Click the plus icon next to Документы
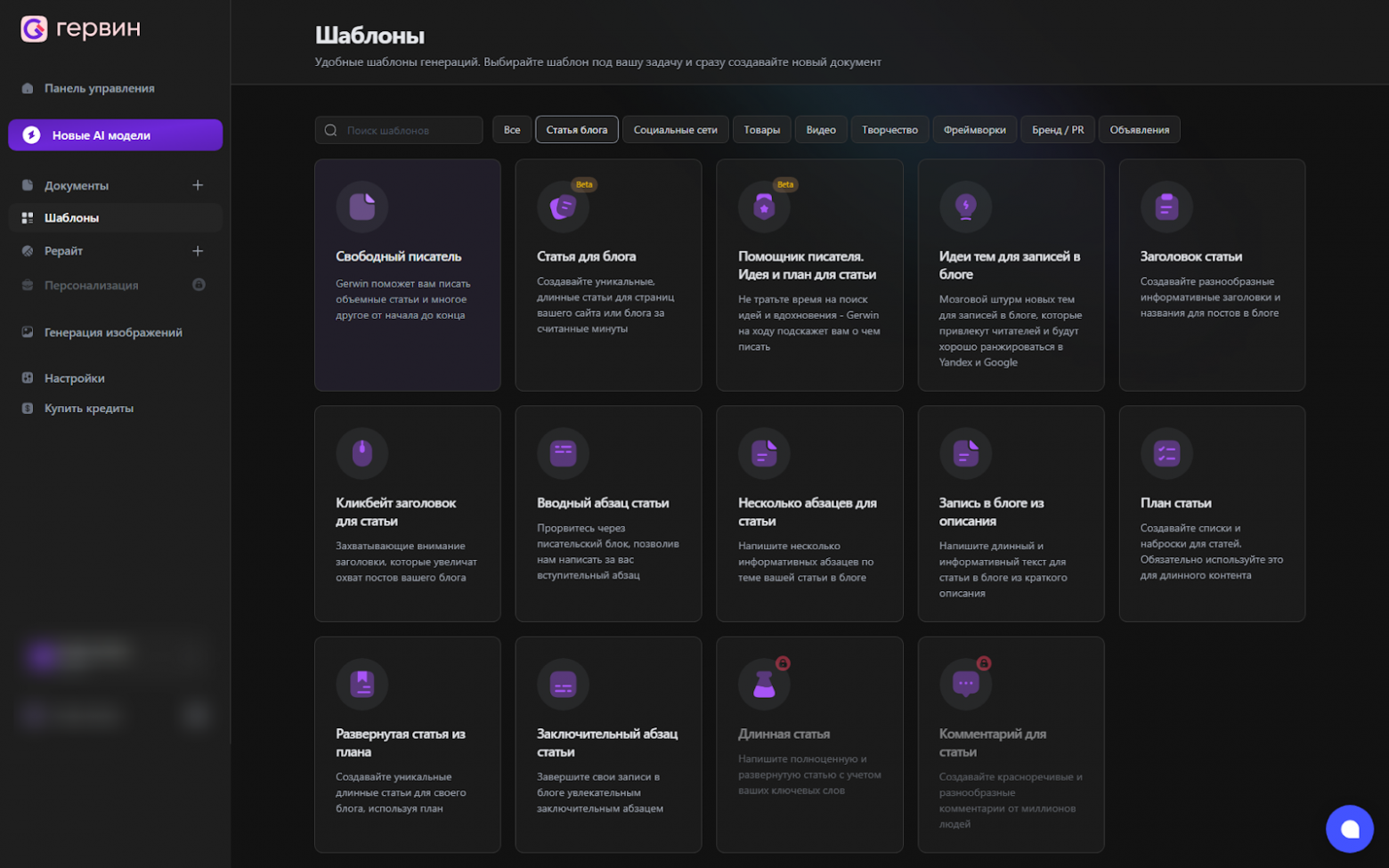Viewport: 1389px width, 868px height. (x=198, y=185)
